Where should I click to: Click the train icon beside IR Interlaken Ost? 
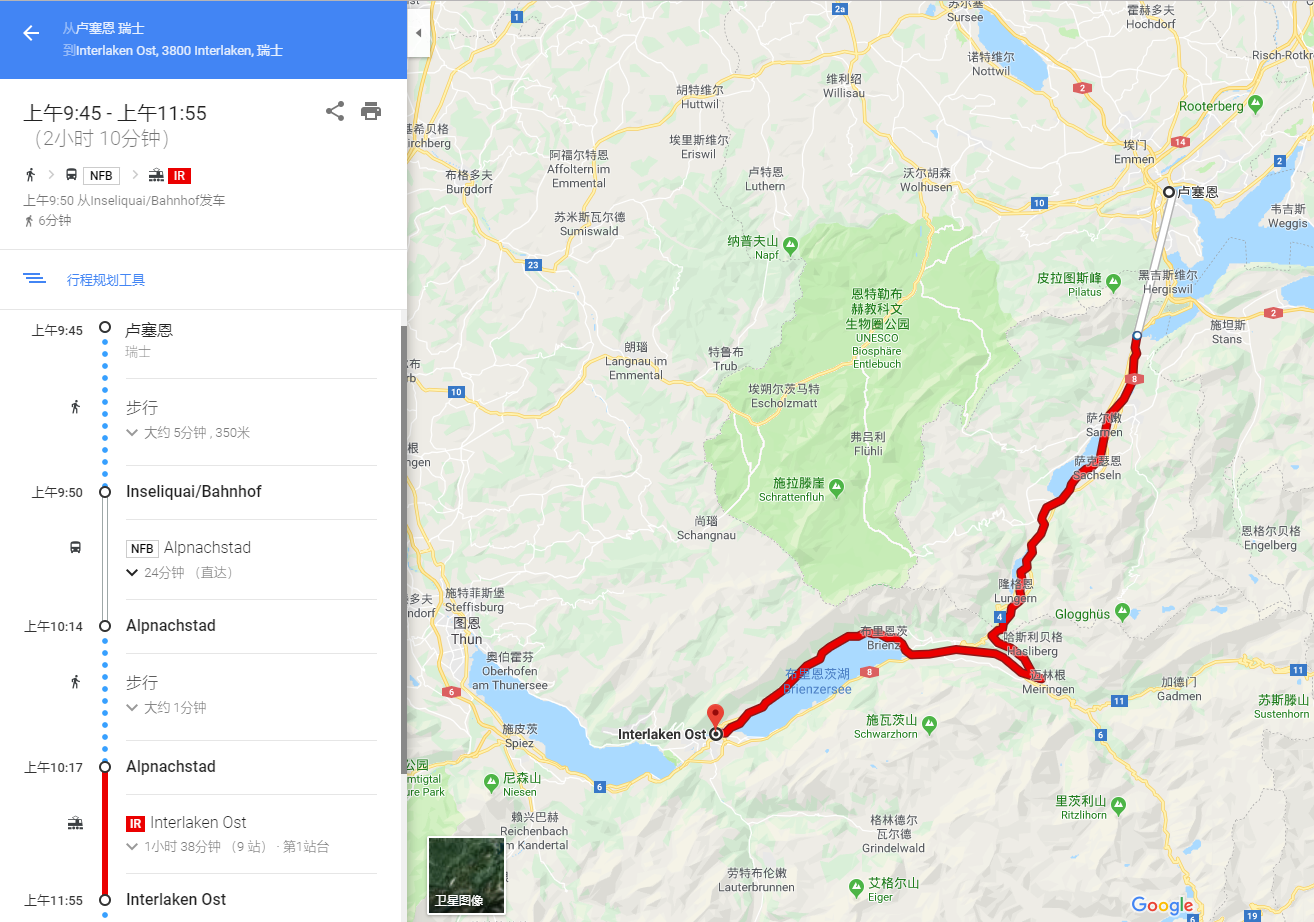tap(75, 823)
